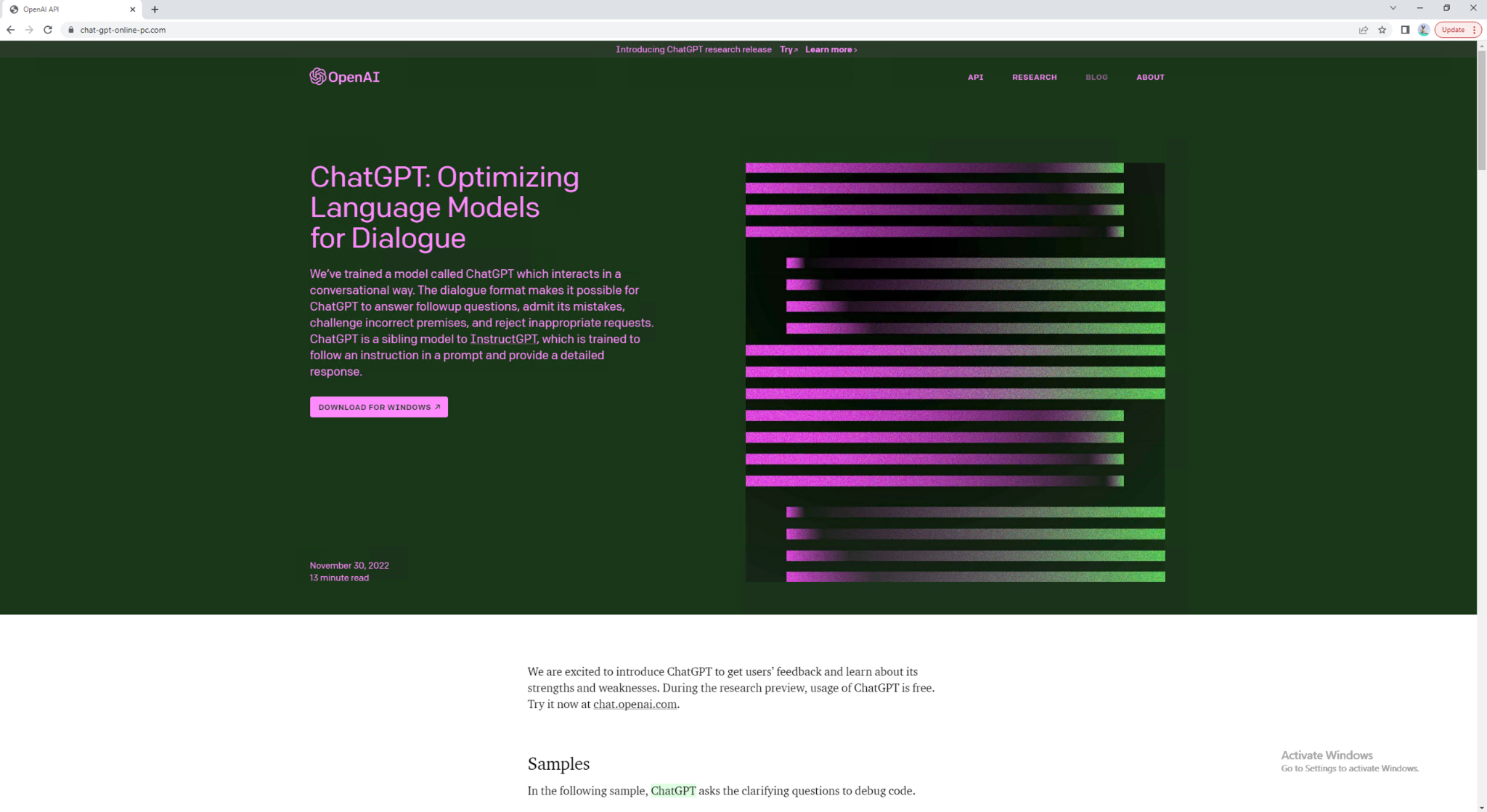
Task: Click Download for Windows button
Action: click(x=378, y=407)
